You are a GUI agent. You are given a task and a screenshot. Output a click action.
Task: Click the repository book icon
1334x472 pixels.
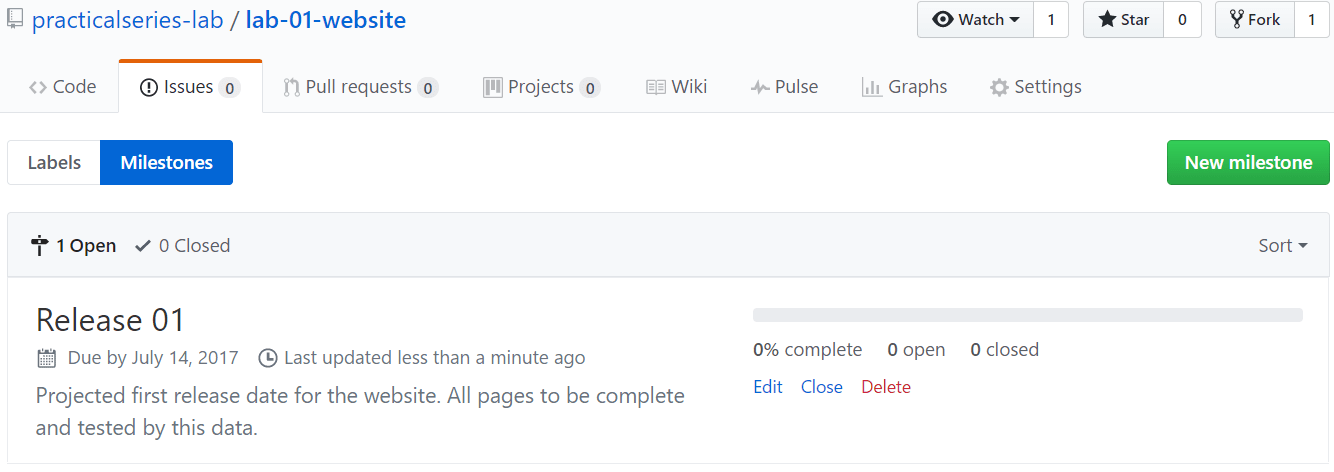pyautogui.click(x=14, y=20)
